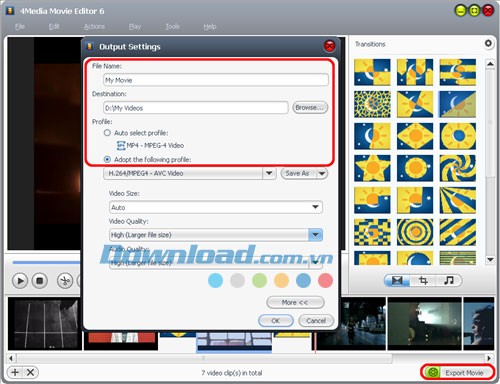This screenshot has width=500, height=384.
Task: Select the night street clip thumbnail
Action: click(351, 323)
